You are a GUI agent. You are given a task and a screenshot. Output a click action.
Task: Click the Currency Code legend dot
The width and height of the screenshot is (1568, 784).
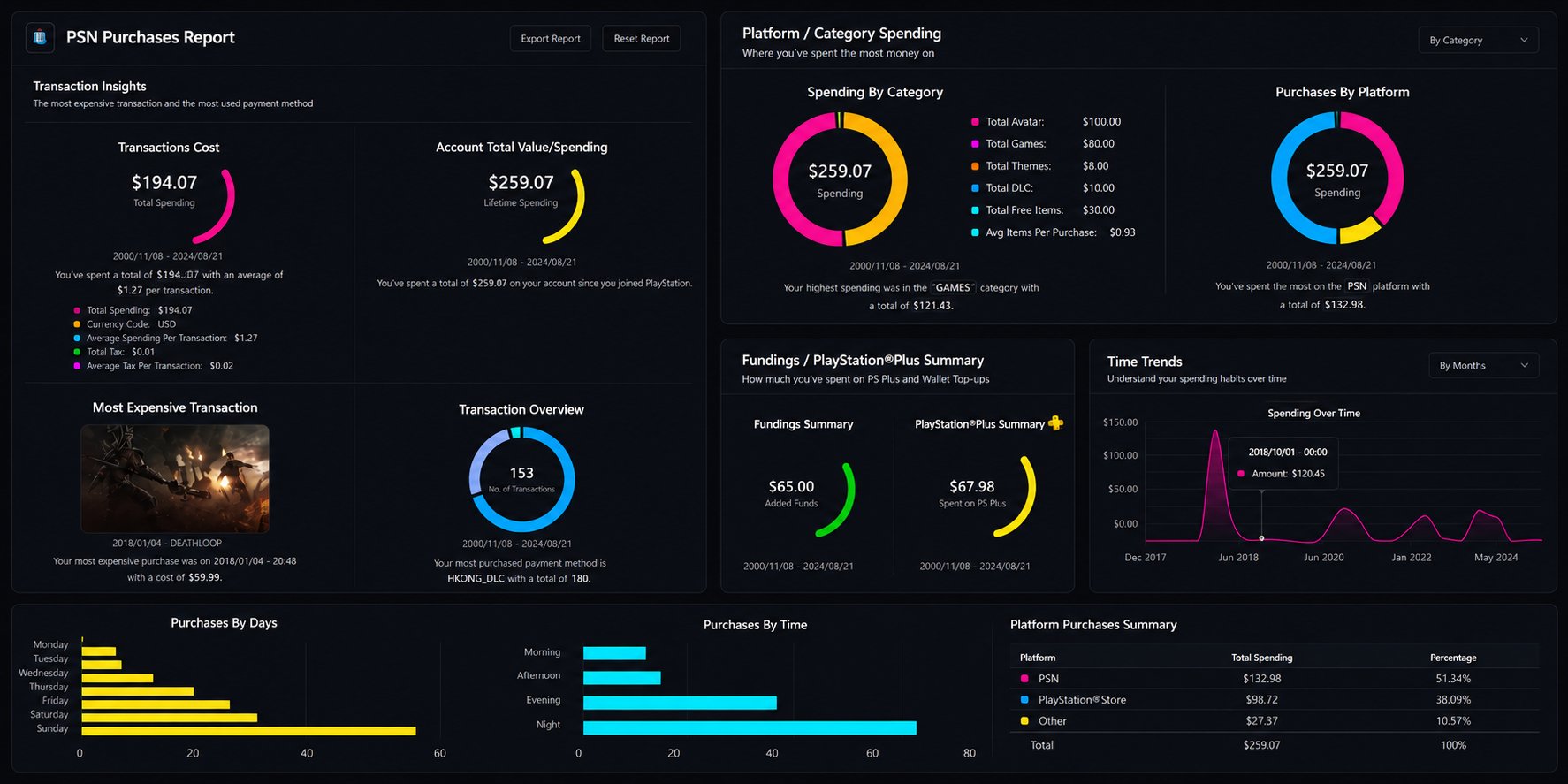[x=77, y=324]
